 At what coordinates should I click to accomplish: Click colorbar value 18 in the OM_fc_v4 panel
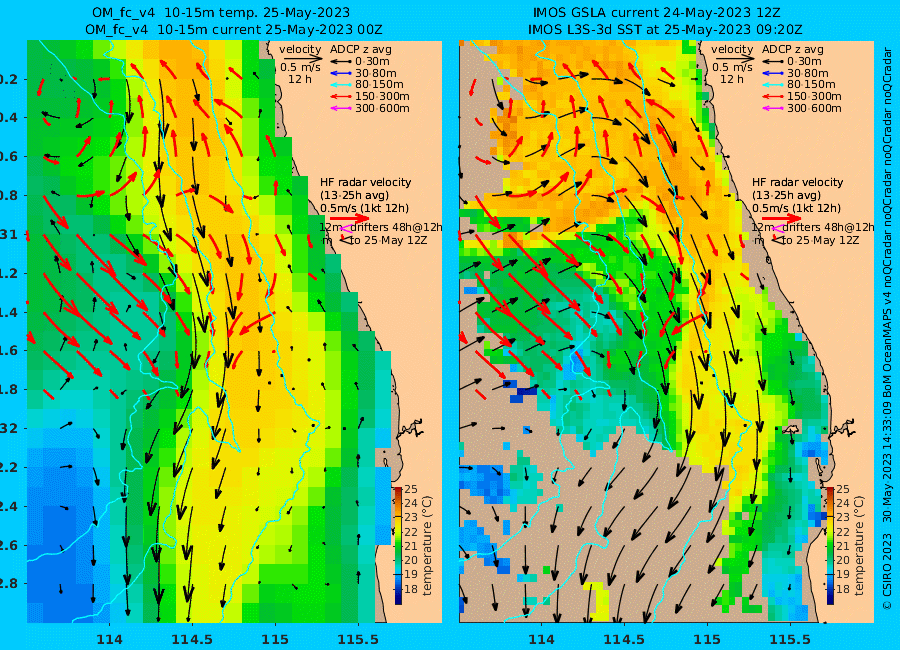pos(411,589)
